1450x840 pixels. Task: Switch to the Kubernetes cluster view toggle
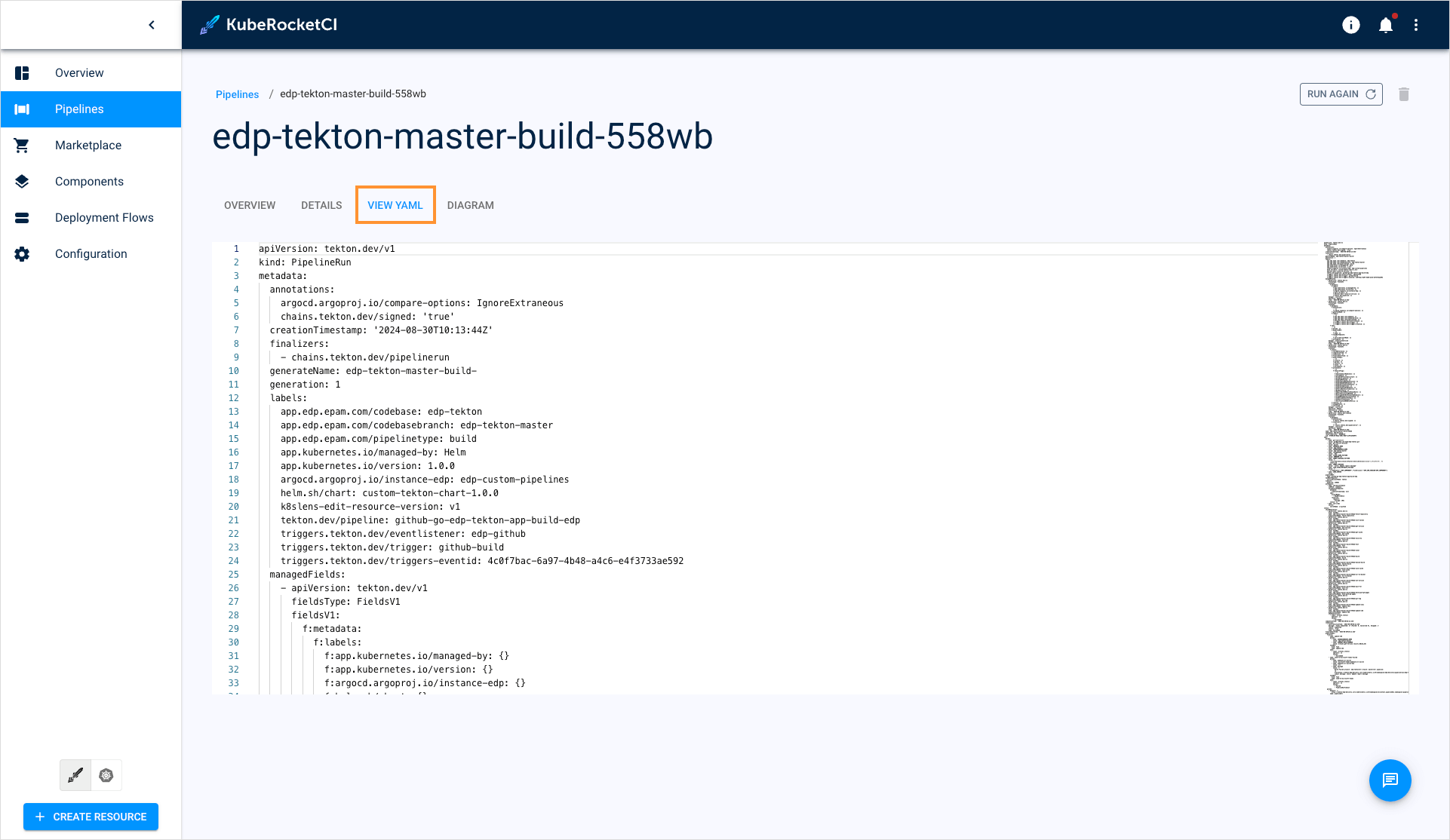click(x=106, y=774)
